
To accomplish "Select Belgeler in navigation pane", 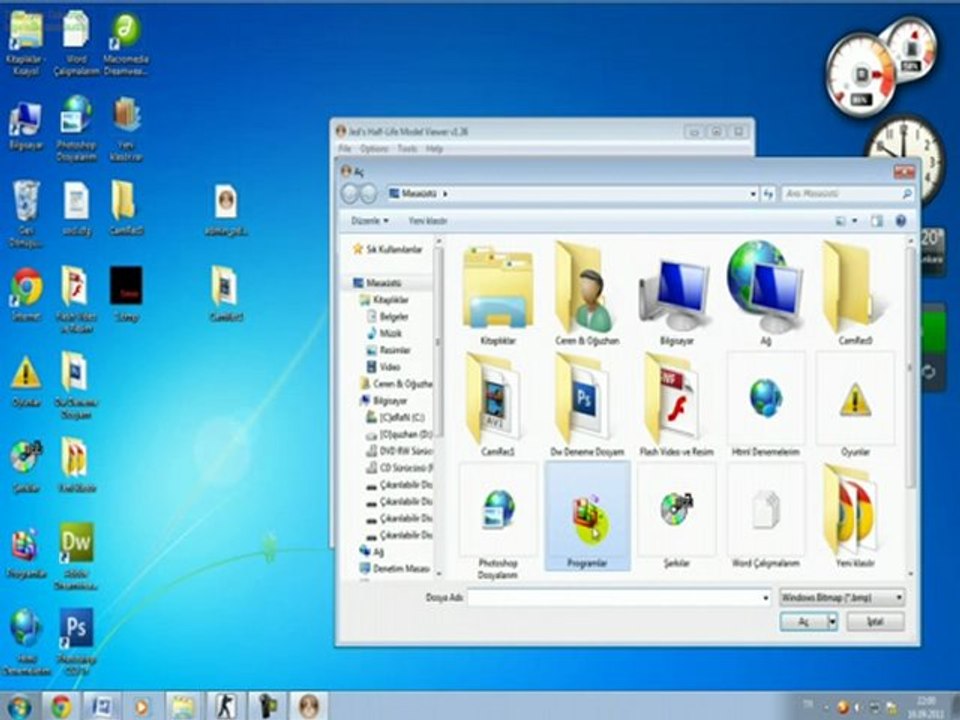I will [388, 317].
